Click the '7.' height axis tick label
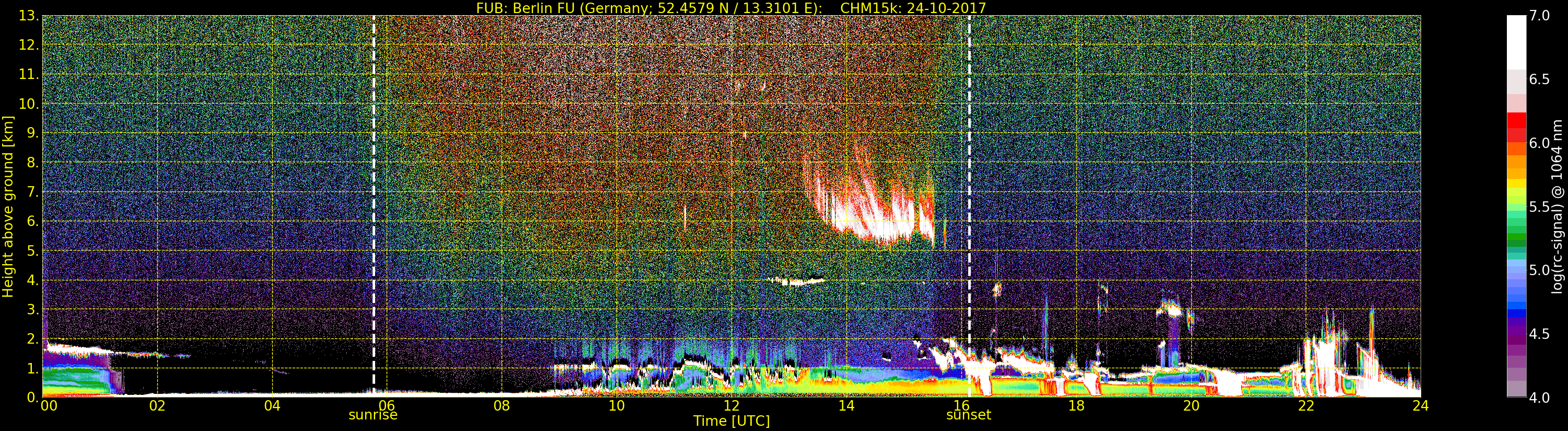Screen dimensions: 1568x431 pos(33,192)
